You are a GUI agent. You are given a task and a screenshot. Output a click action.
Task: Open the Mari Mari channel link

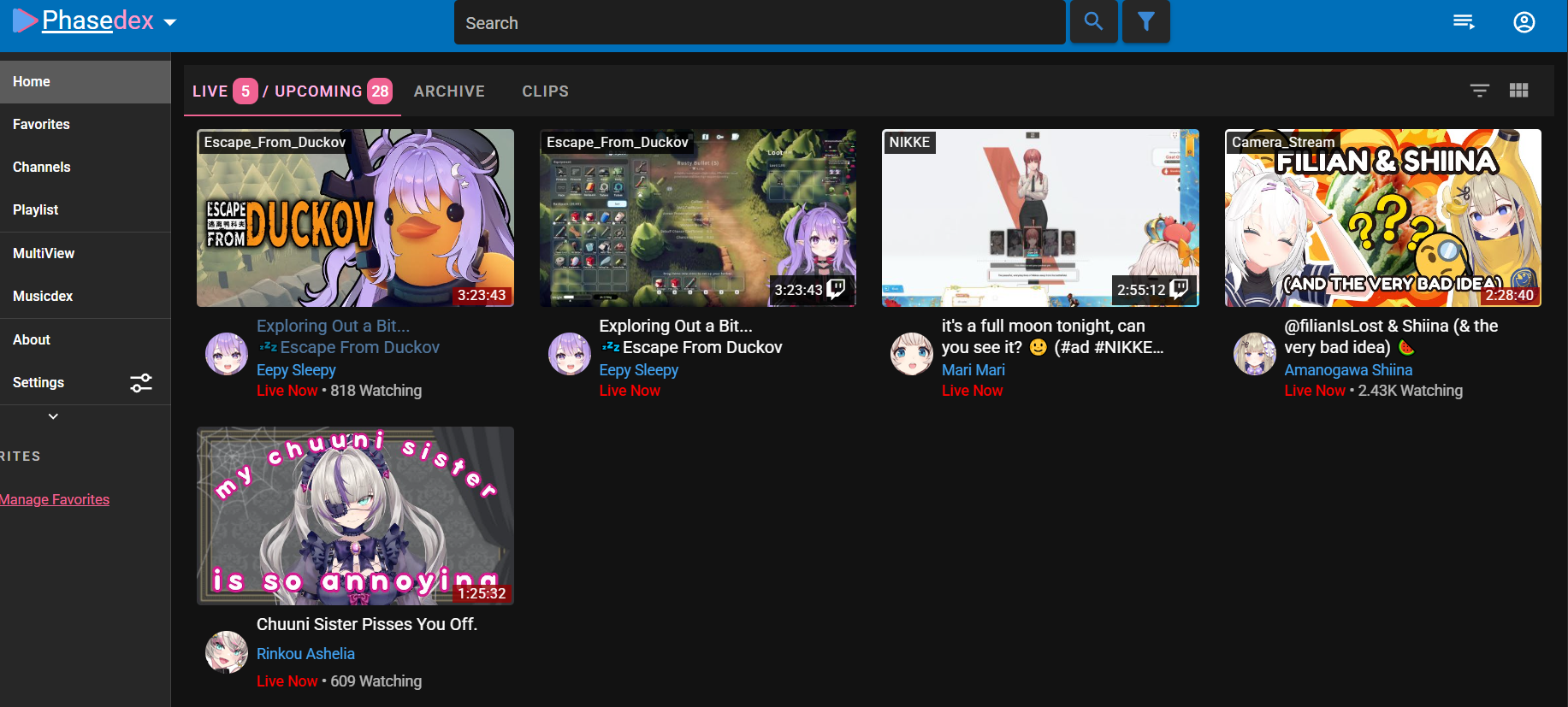(973, 370)
